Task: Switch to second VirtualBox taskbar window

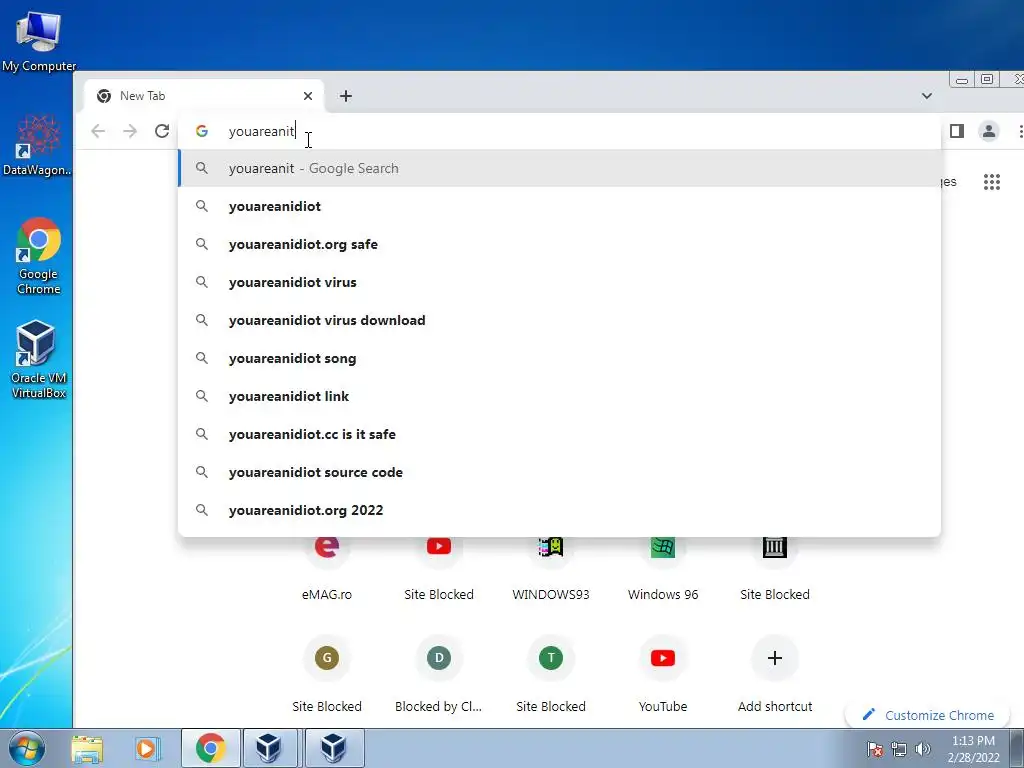Action: tap(333, 748)
